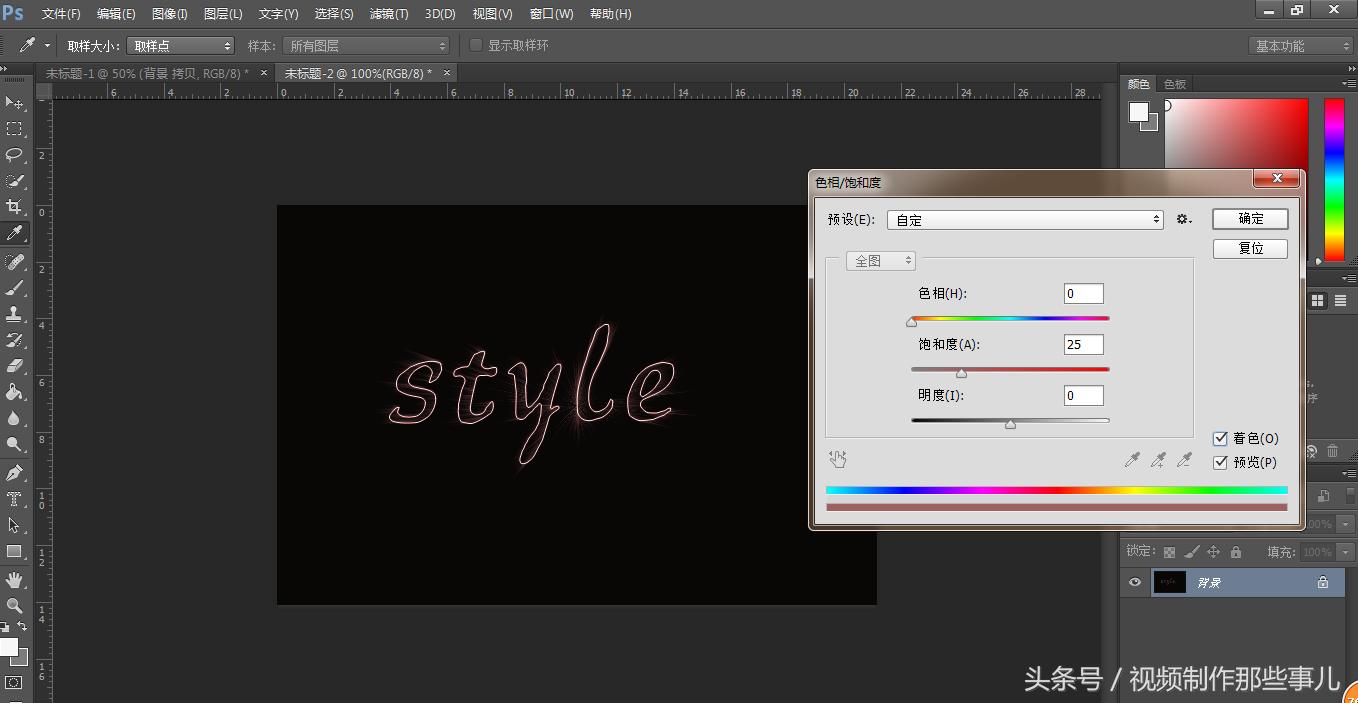Select the Move tool
The image size is (1358, 703).
pos(14,103)
